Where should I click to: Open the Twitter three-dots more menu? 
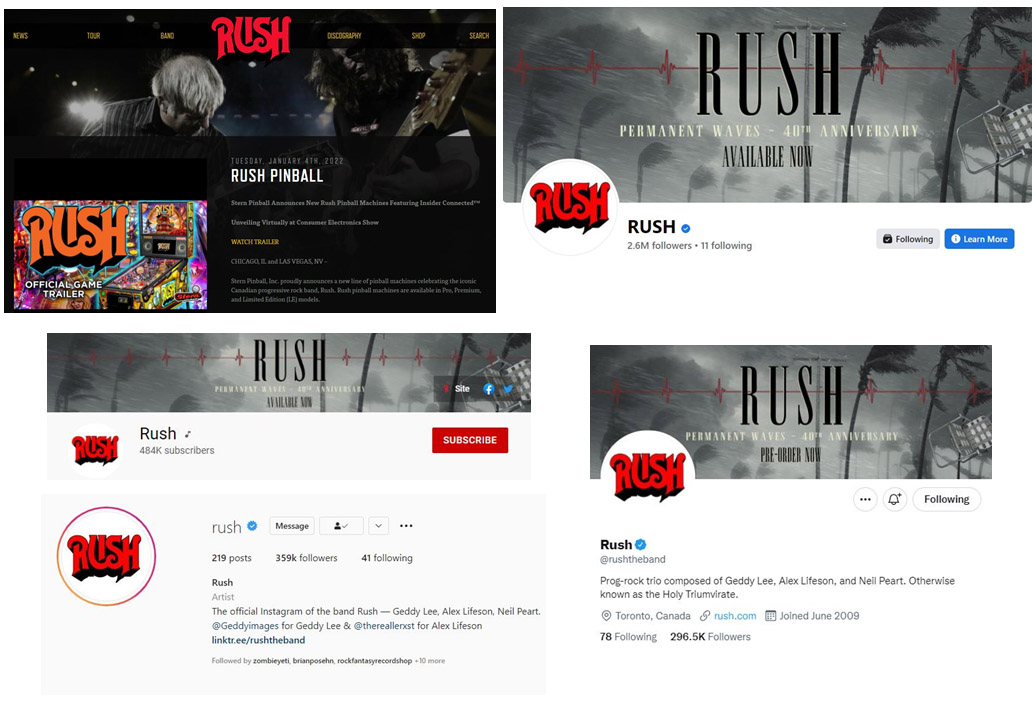(865, 499)
